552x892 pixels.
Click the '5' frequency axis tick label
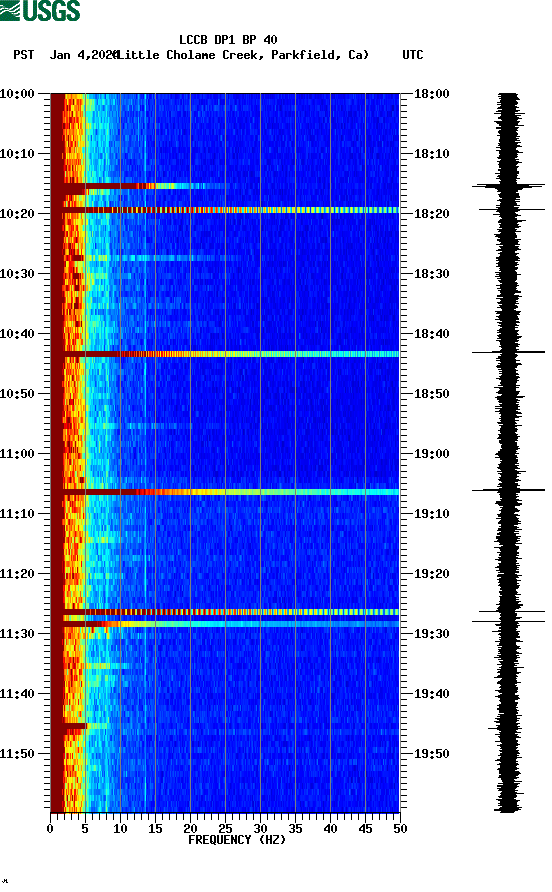[x=85, y=829]
